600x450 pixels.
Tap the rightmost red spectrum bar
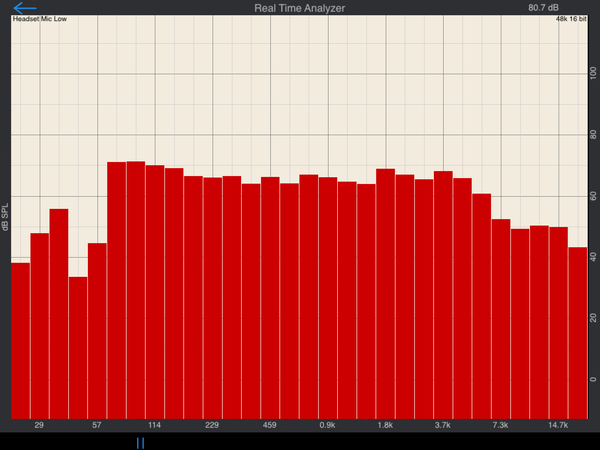point(578,333)
